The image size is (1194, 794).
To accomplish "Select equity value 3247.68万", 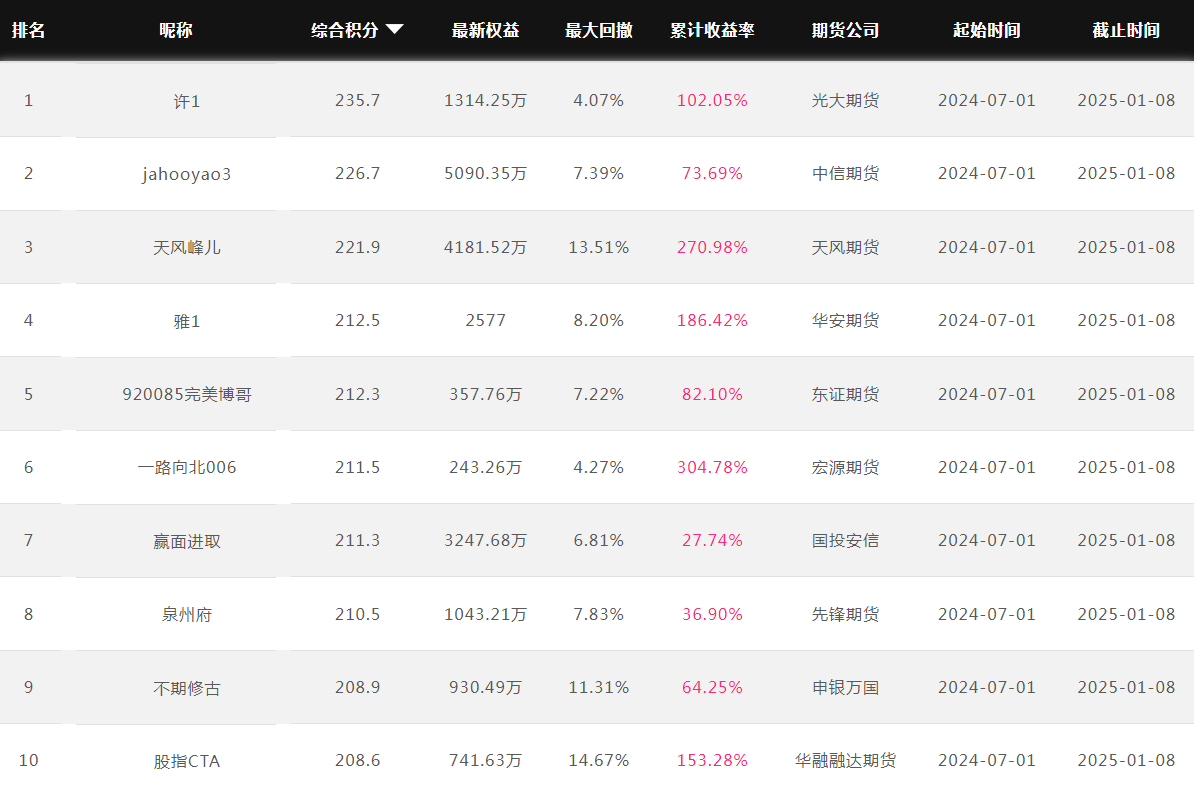I will [486, 540].
